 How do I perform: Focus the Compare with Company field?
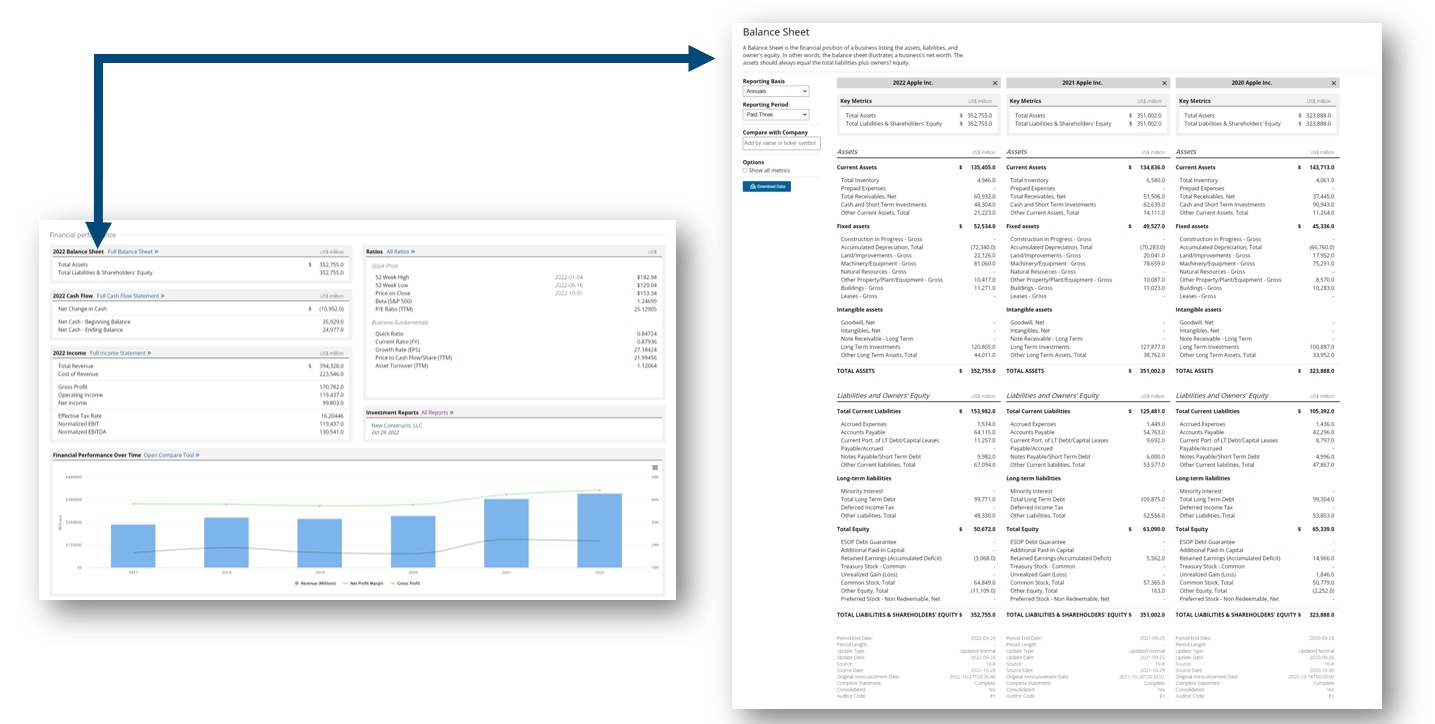(x=781, y=143)
